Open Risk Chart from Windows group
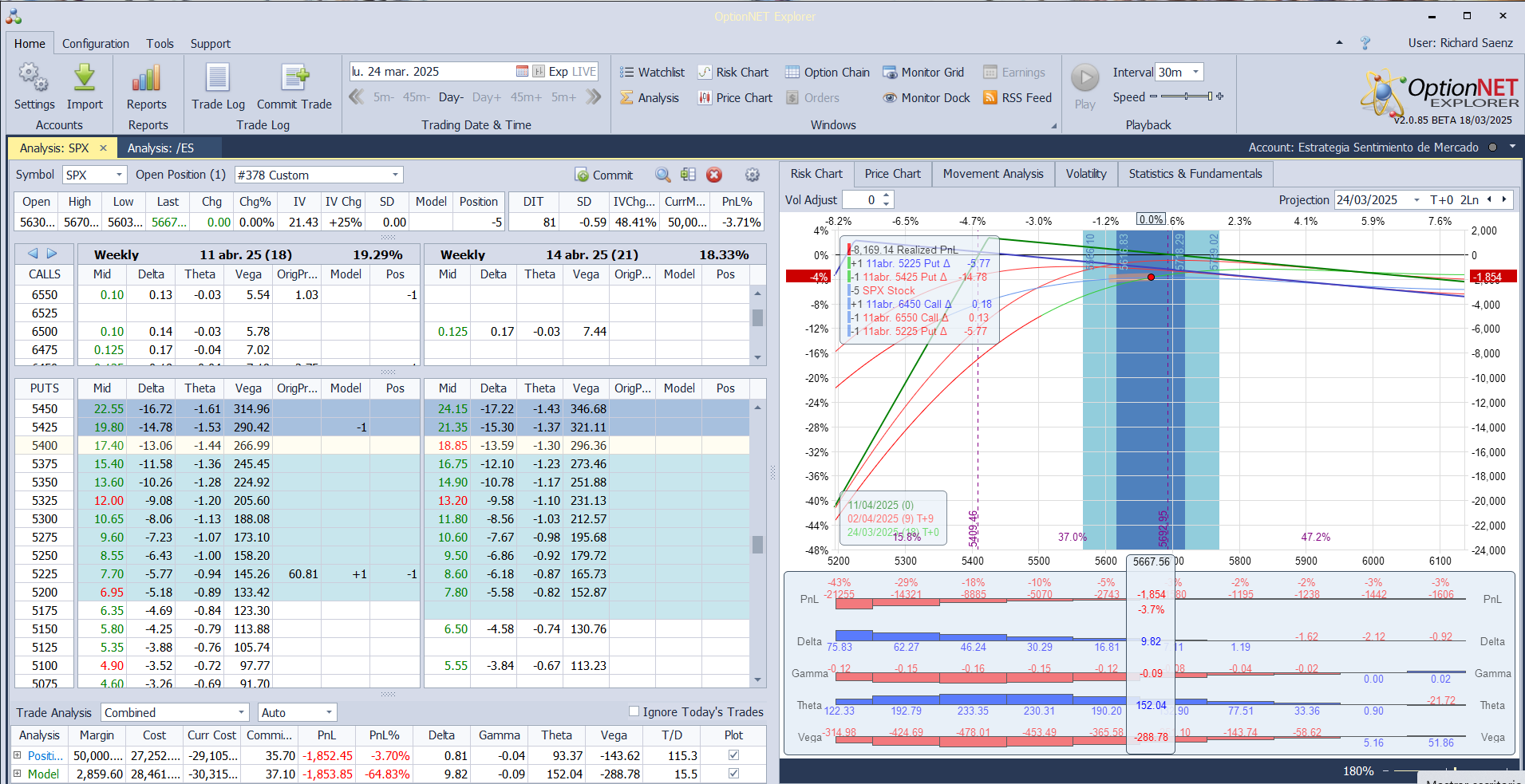1525x784 pixels. click(x=733, y=72)
